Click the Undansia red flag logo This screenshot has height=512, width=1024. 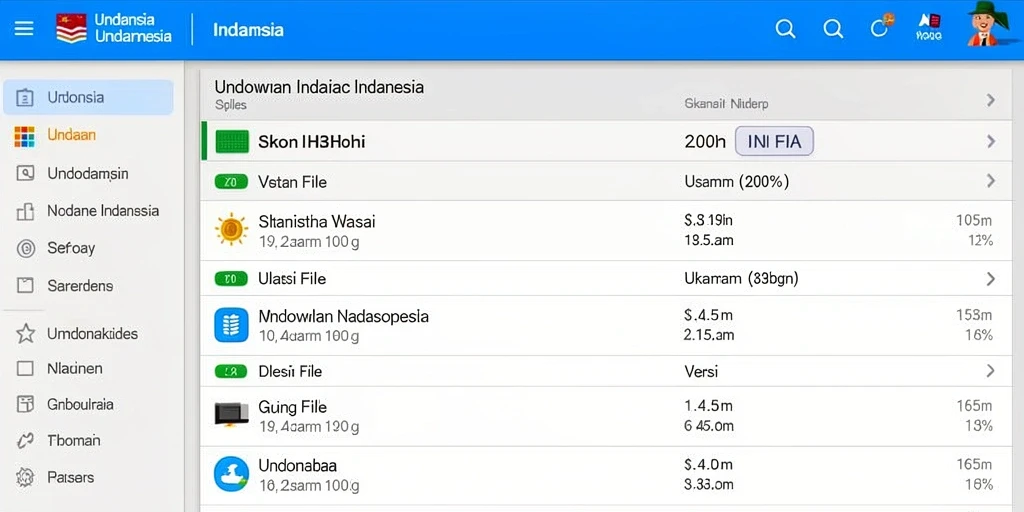click(x=71, y=29)
